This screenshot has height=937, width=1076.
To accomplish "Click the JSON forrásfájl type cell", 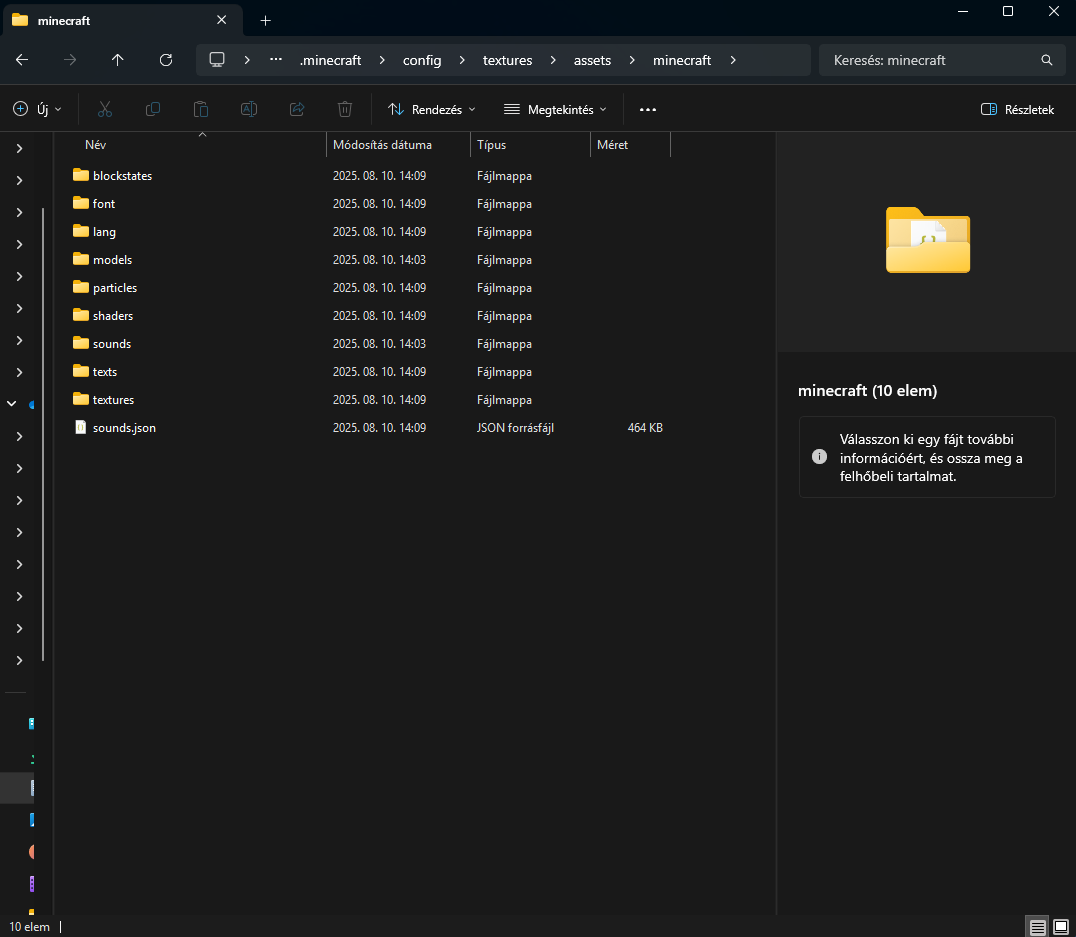I will coord(515,428).
